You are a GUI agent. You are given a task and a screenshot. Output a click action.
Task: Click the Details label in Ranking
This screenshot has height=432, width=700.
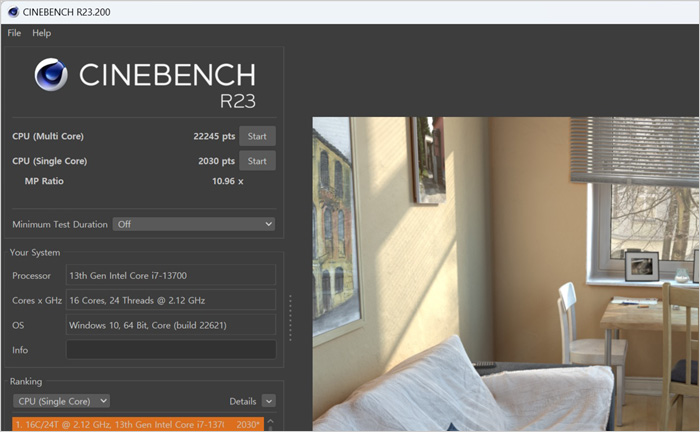tap(243, 401)
